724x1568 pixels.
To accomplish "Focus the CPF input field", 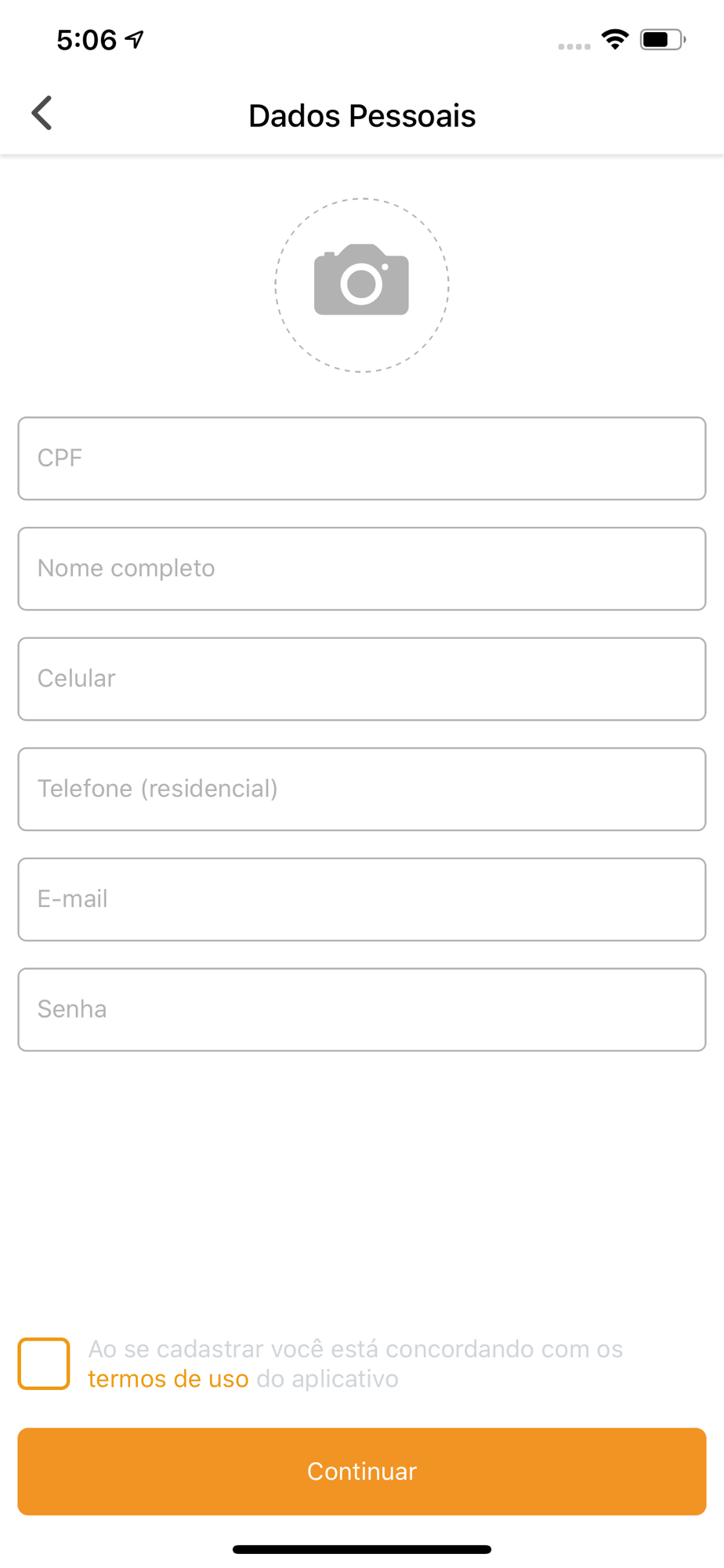I will (362, 459).
